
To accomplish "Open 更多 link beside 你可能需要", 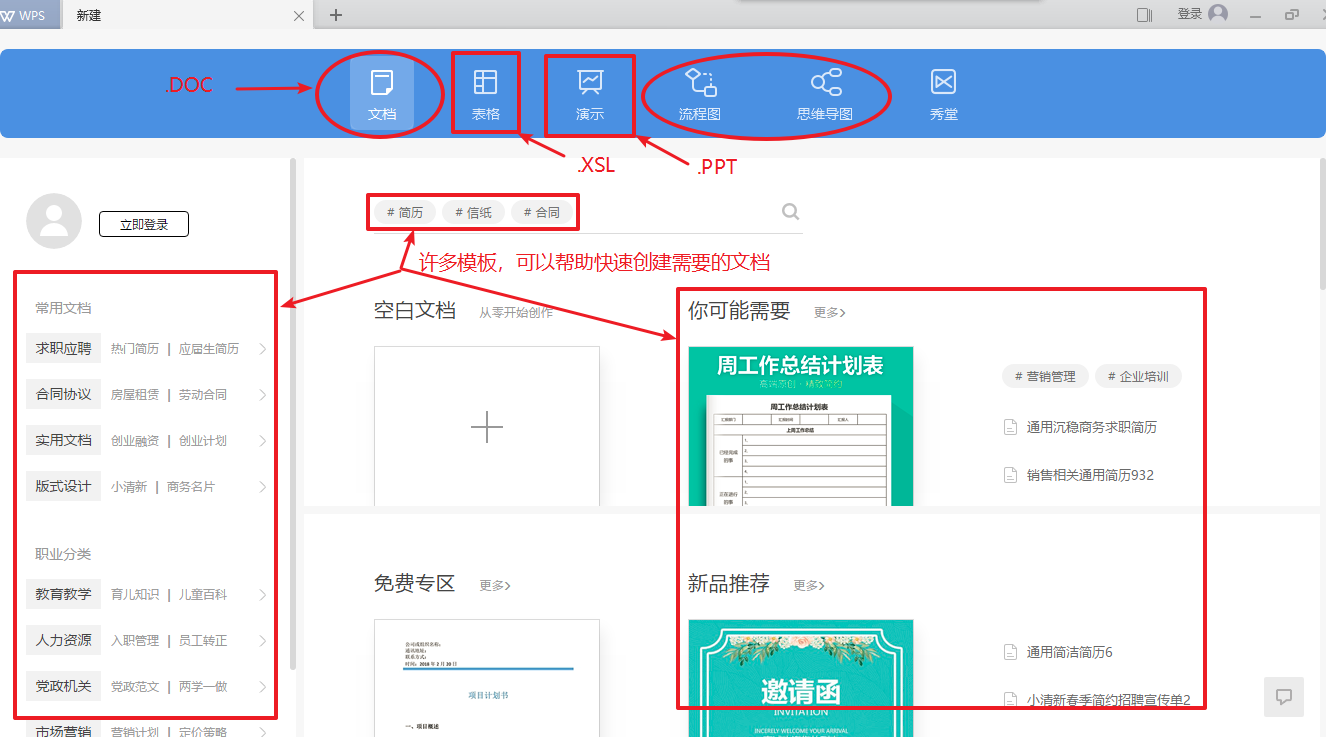I will (829, 313).
